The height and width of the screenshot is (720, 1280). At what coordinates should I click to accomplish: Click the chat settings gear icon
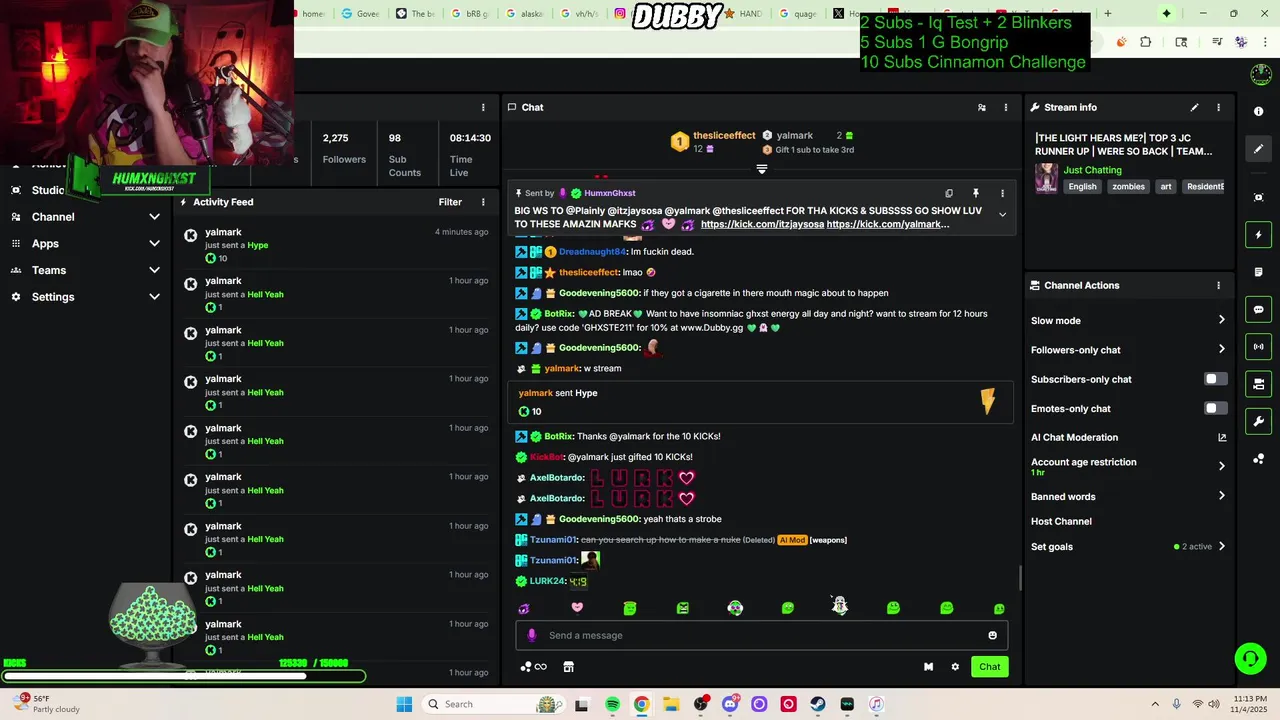point(955,667)
